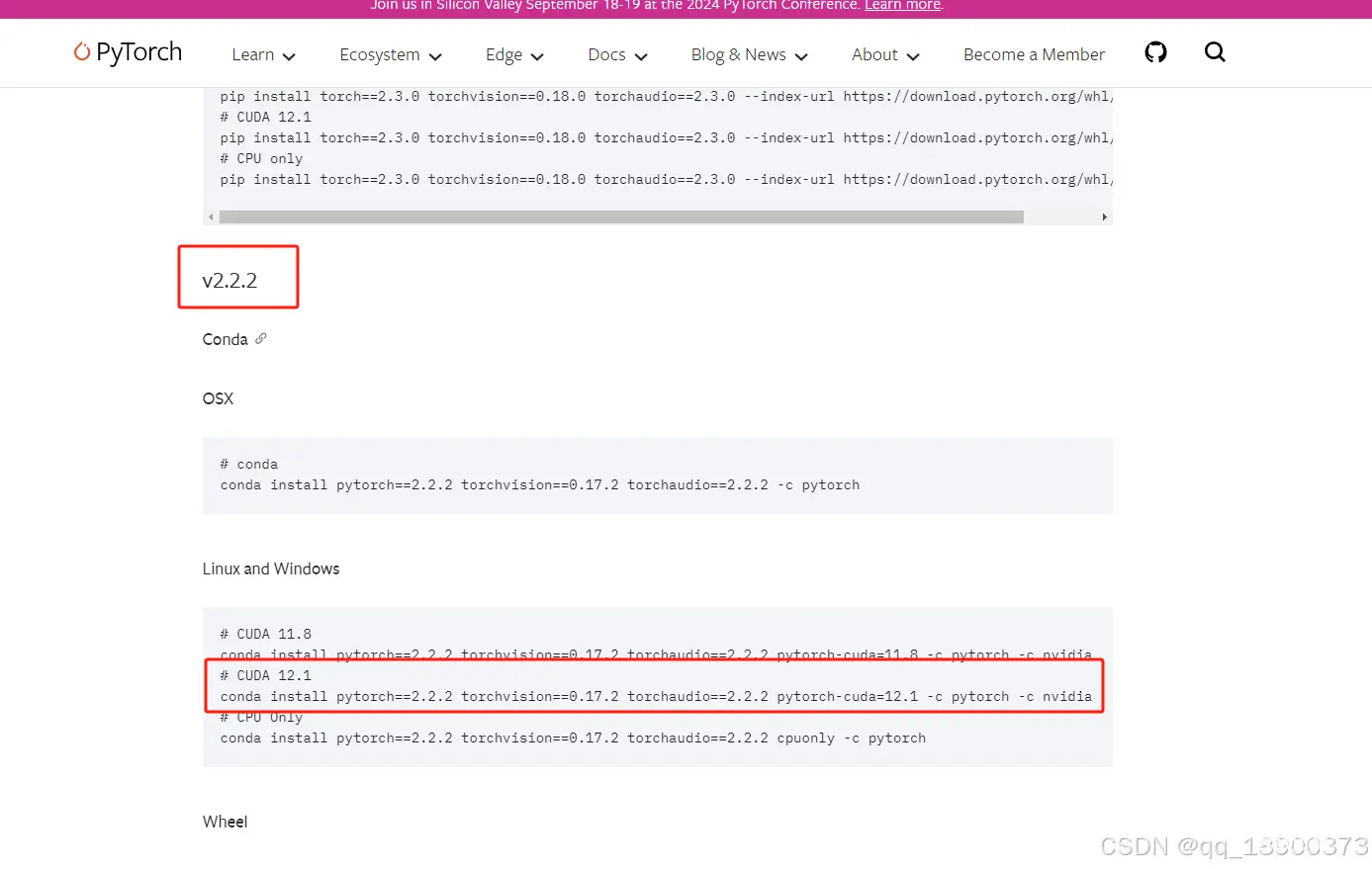Open the Become a Member link
The width and height of the screenshot is (1372, 869).
pos(1034,55)
